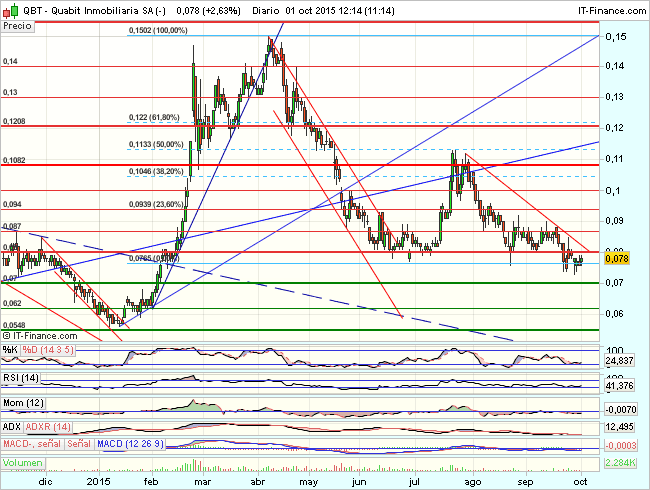
Task: Click the '2015' year marker on time axis
Action: [x=99, y=482]
